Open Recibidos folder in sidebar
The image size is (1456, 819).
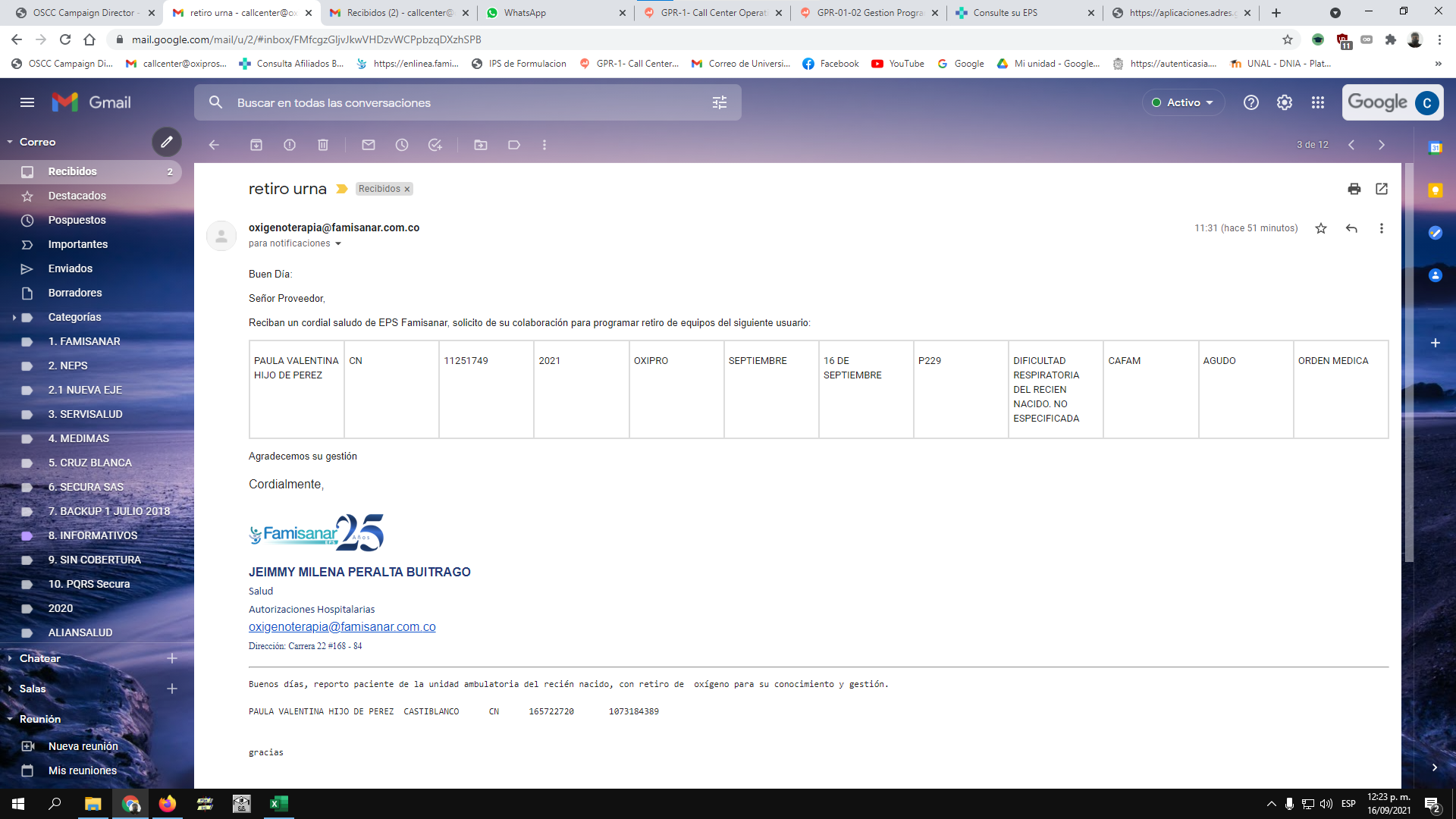point(91,171)
